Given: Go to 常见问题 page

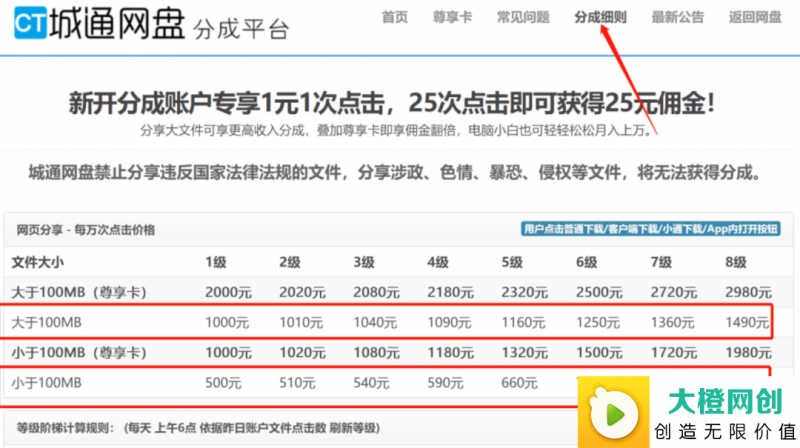Looking at the screenshot, I should point(523,17).
